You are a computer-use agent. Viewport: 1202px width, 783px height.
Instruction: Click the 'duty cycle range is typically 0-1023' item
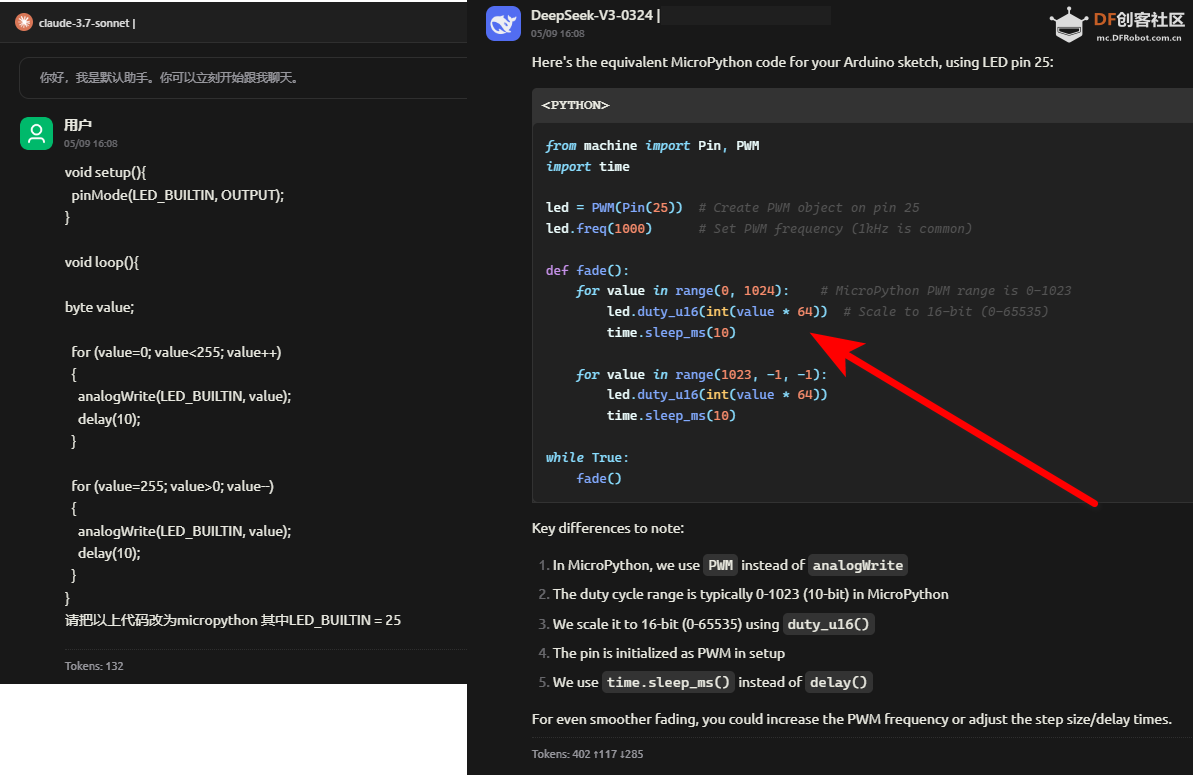click(x=751, y=594)
